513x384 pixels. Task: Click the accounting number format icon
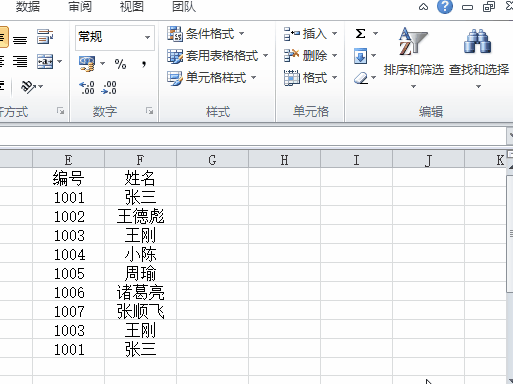pos(87,63)
